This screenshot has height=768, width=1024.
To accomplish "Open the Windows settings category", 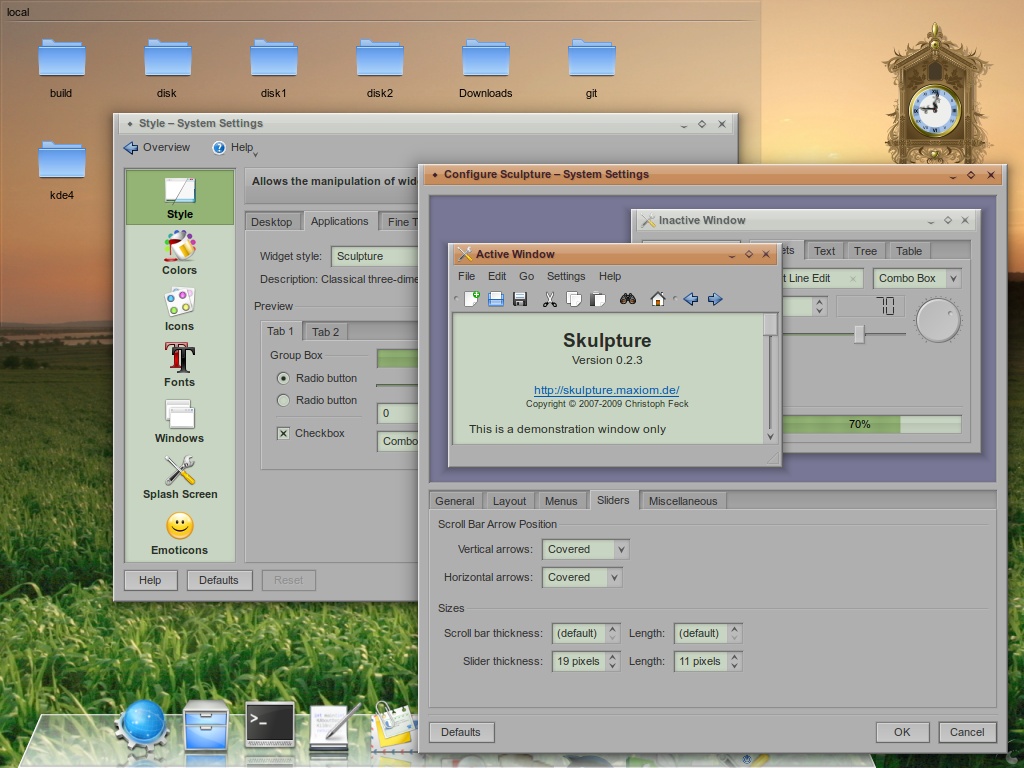I will (180, 422).
